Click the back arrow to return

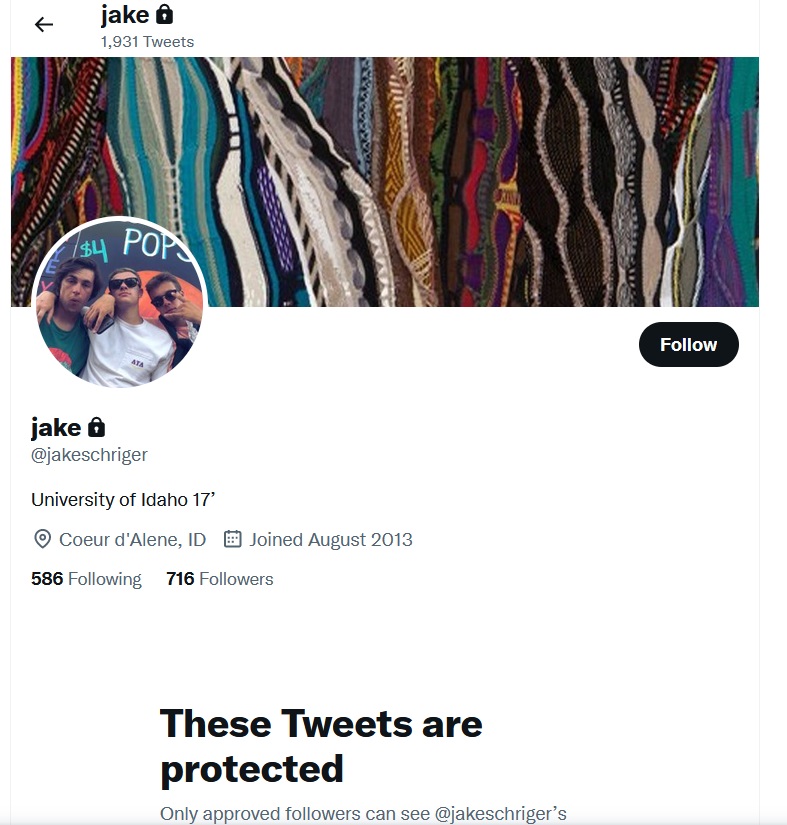click(x=42, y=24)
